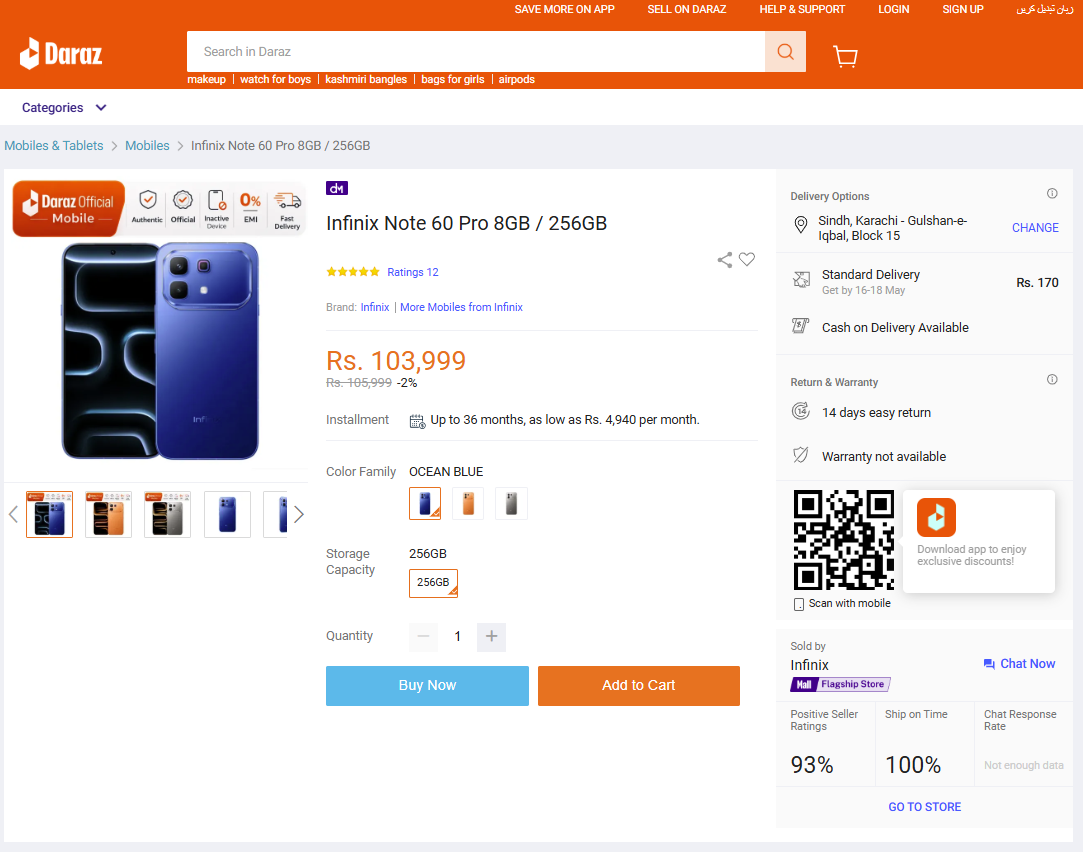1083x852 pixels.
Task: Click next arrow in thumbnail carousel
Action: [x=298, y=514]
